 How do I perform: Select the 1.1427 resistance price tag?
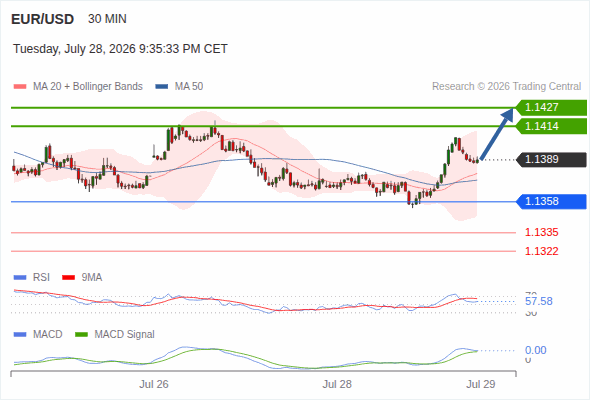pos(551,108)
